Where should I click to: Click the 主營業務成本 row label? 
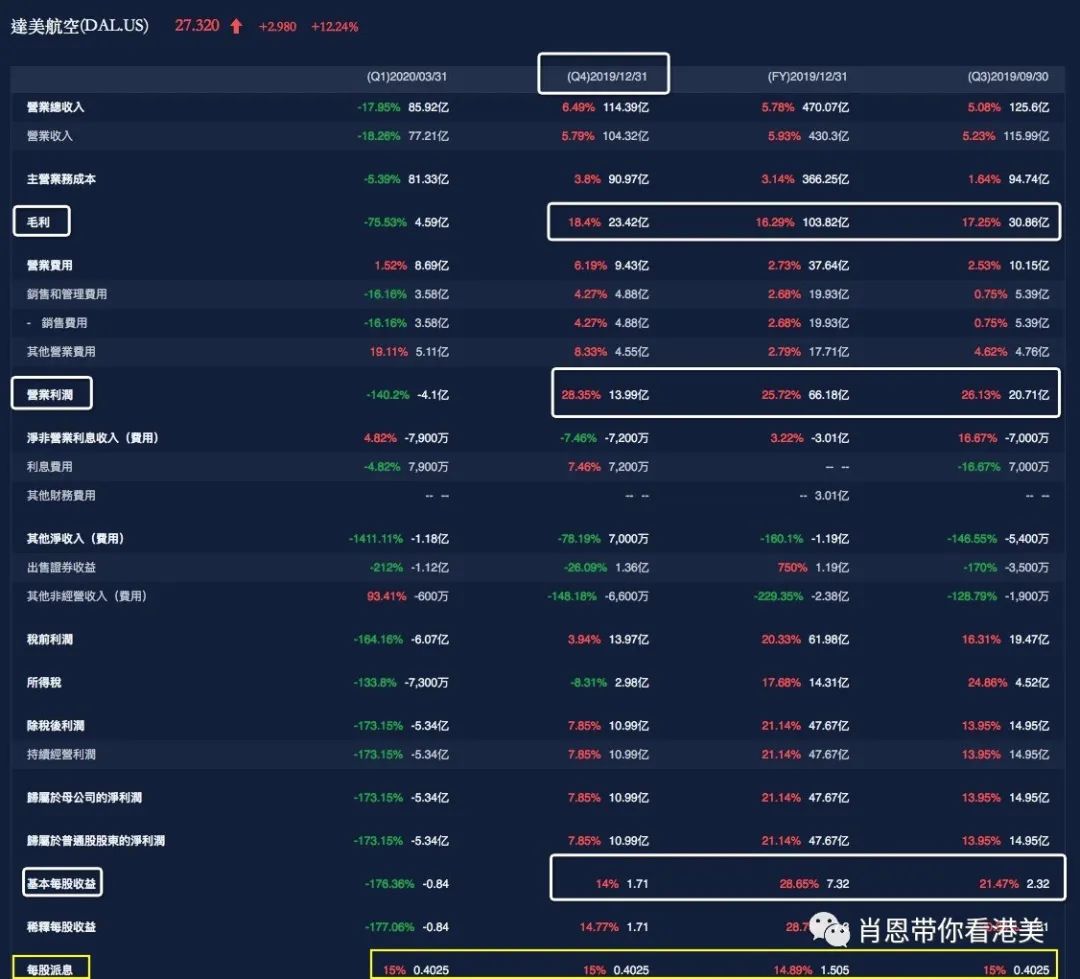pos(61,179)
